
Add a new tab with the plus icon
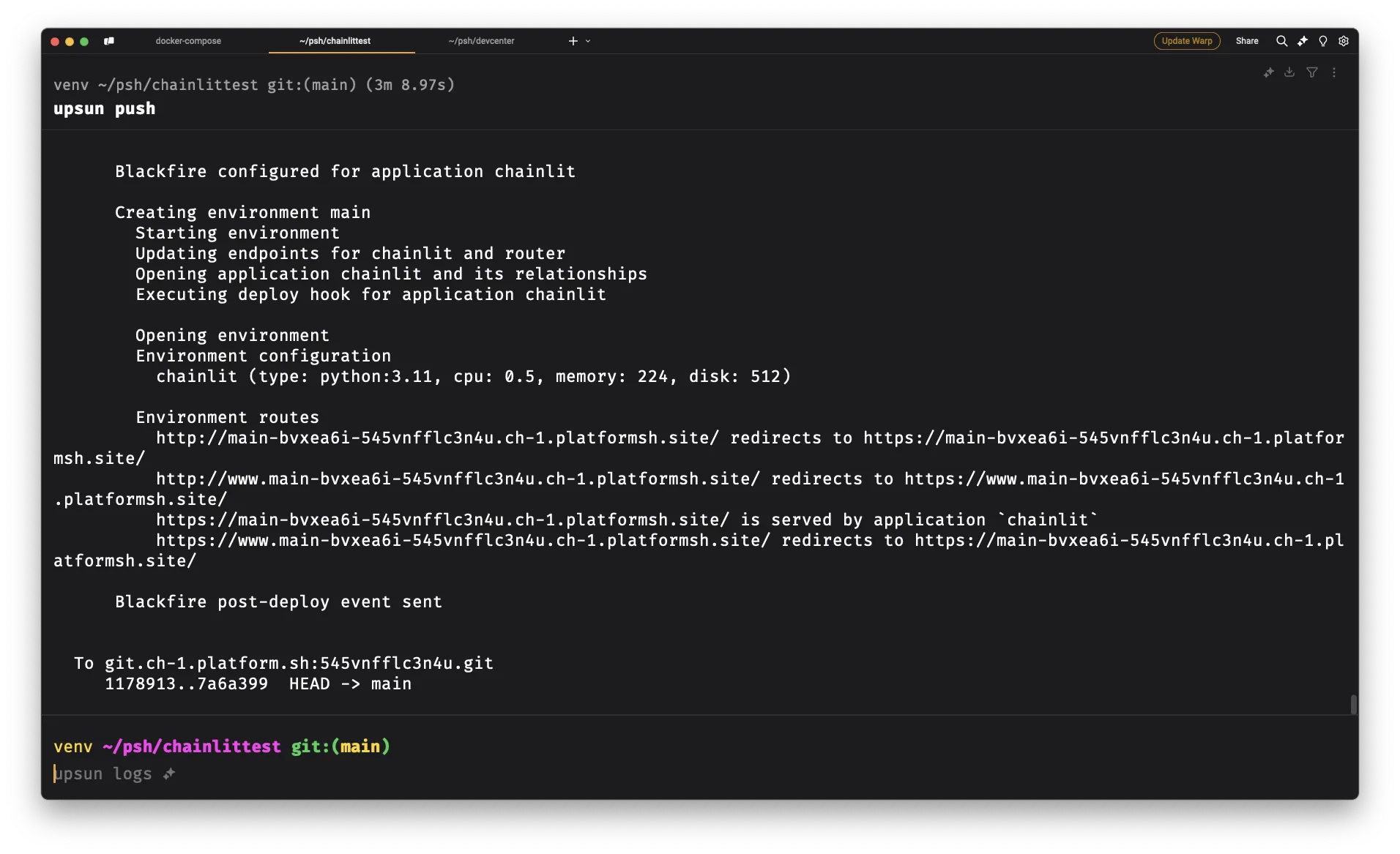tap(573, 41)
